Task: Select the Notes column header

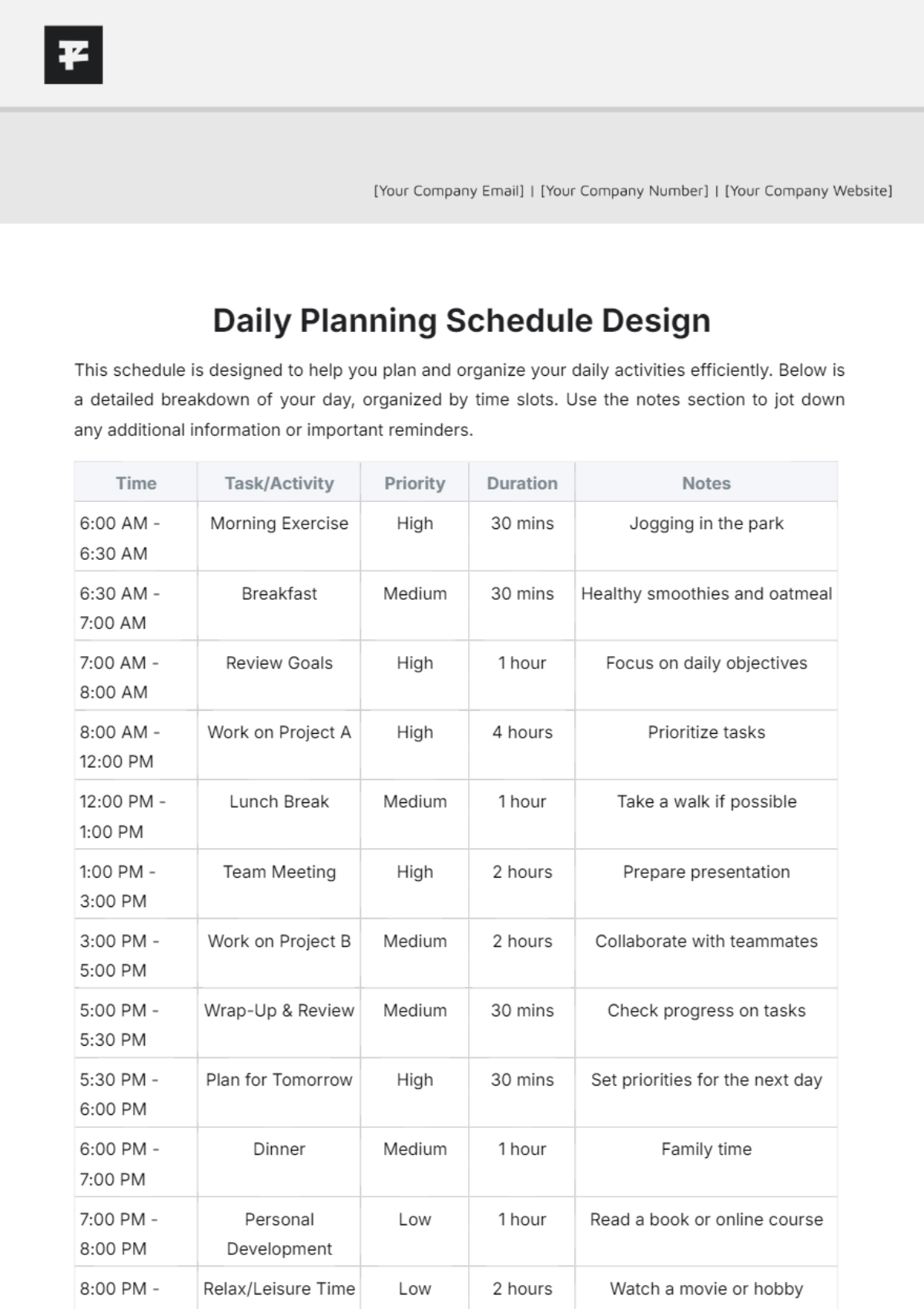Action: 706,483
